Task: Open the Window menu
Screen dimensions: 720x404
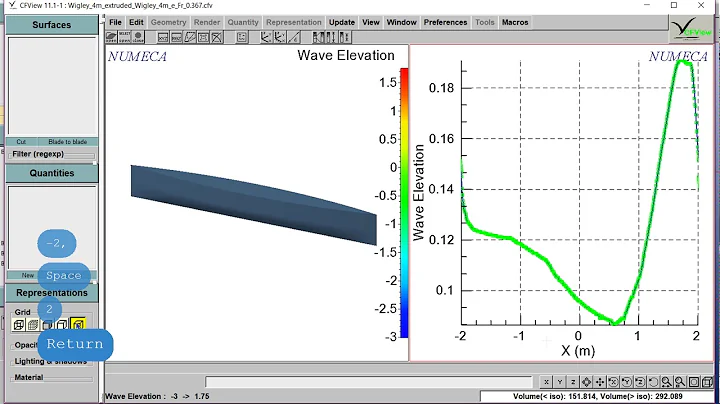Action: (x=401, y=22)
